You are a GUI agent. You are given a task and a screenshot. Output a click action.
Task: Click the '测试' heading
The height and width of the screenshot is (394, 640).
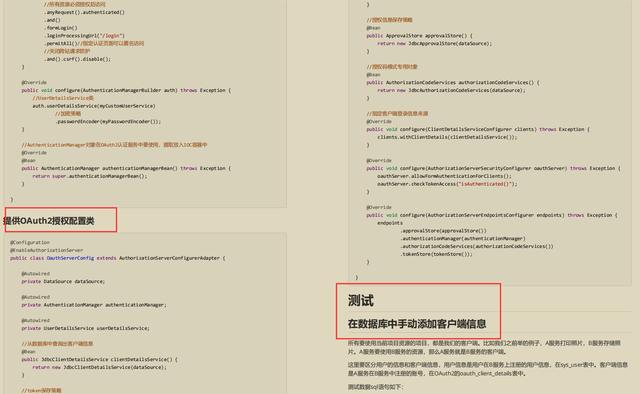pyautogui.click(x=361, y=301)
